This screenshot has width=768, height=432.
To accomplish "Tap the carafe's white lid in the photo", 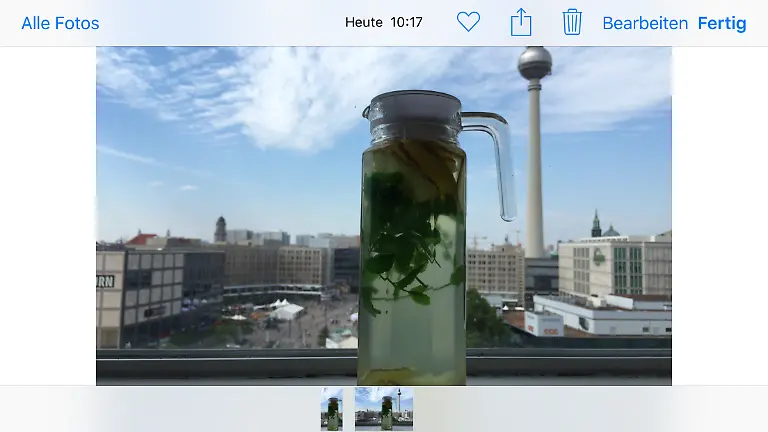I will [412, 105].
